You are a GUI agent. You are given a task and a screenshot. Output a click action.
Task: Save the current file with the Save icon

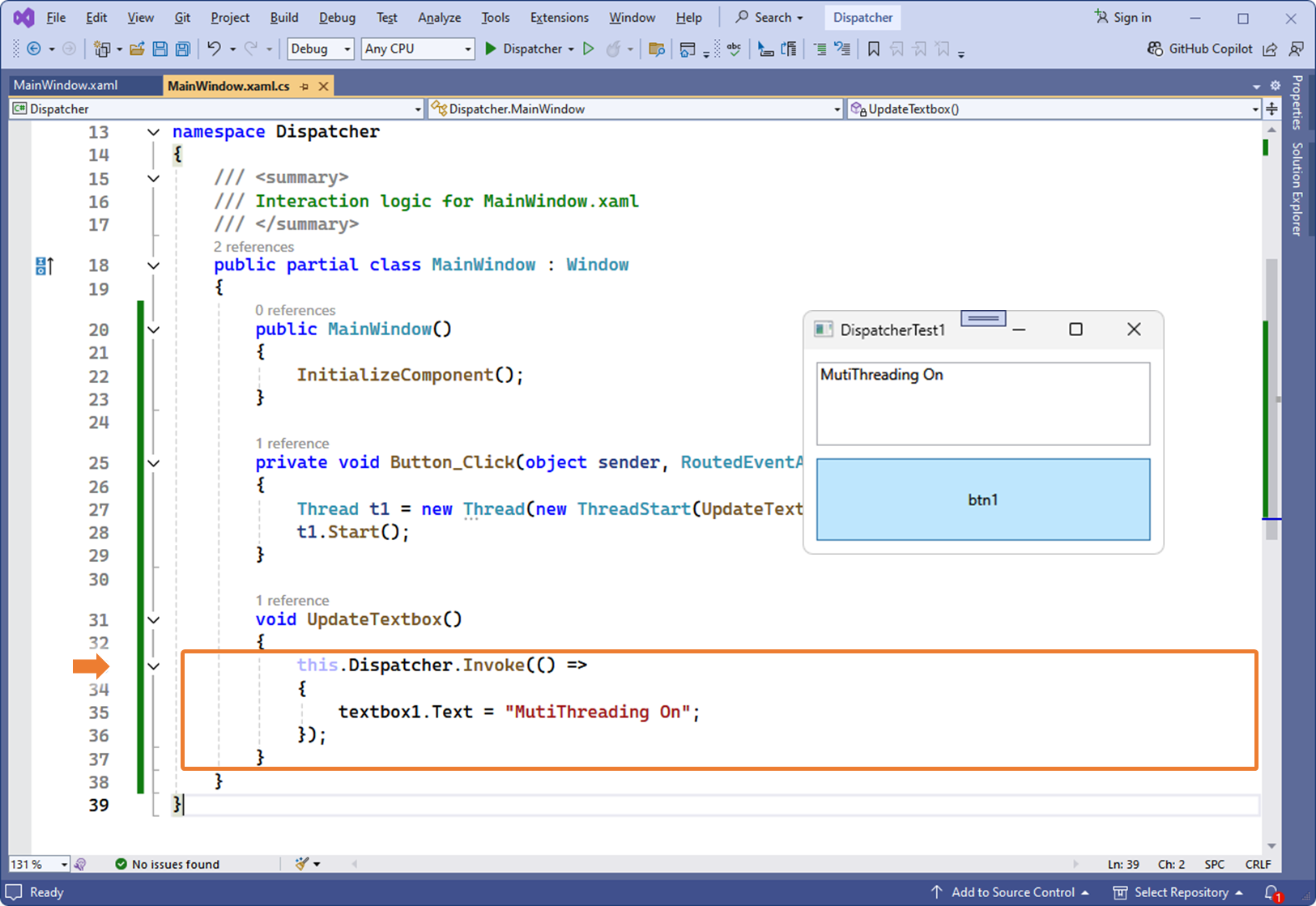[160, 49]
